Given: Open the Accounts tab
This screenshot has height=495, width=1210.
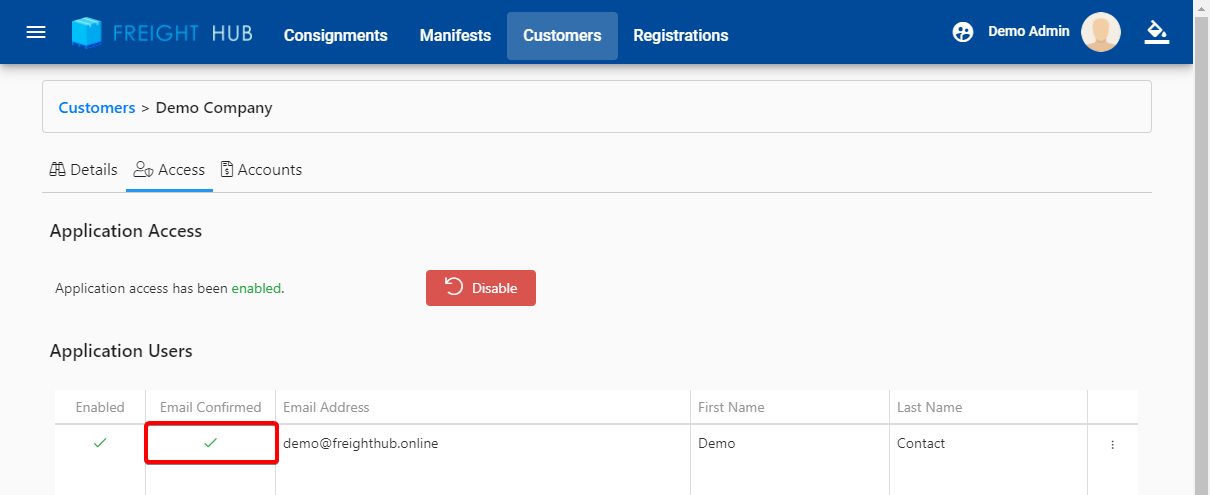Looking at the screenshot, I should [x=261, y=170].
